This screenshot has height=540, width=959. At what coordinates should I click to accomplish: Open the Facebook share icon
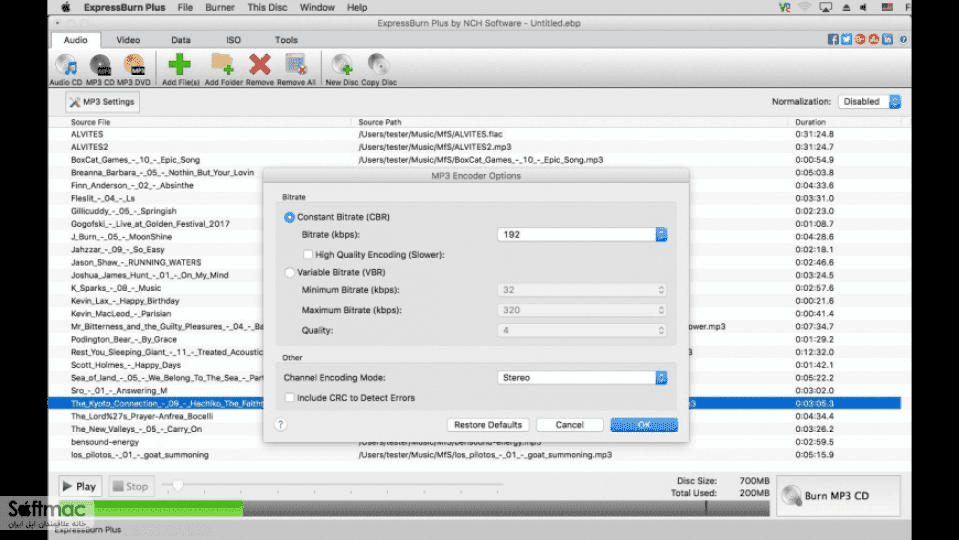833,39
